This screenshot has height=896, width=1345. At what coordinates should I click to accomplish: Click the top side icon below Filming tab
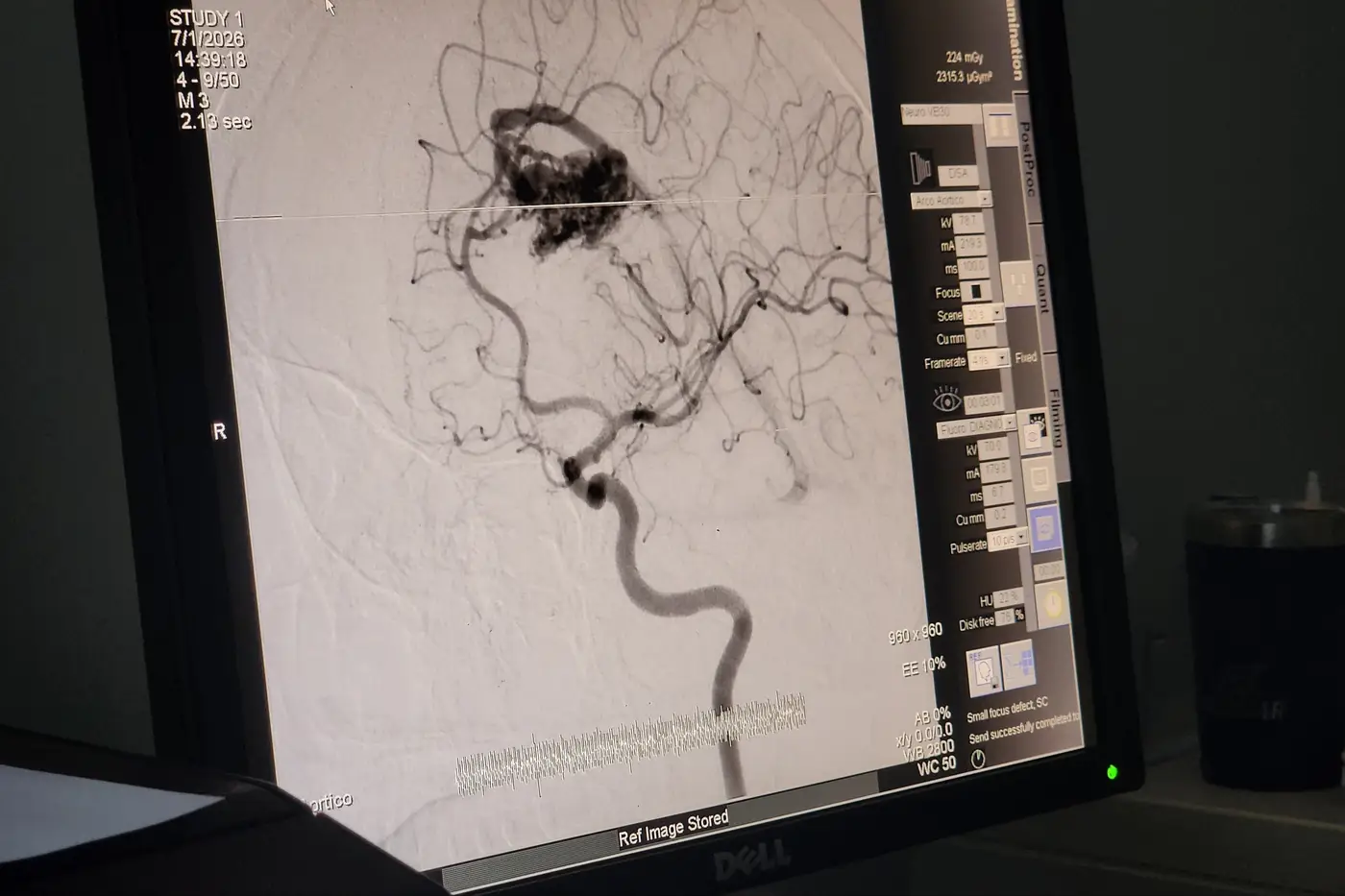1035,430
